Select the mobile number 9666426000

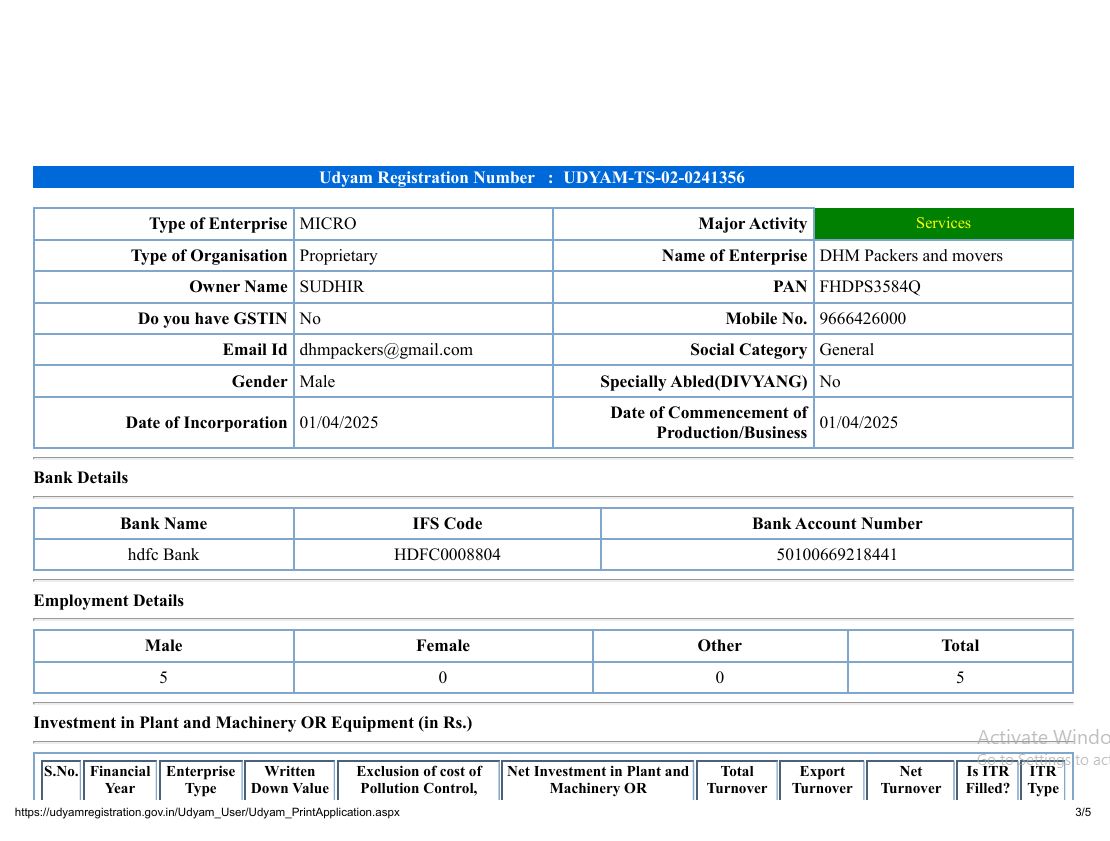tap(863, 319)
